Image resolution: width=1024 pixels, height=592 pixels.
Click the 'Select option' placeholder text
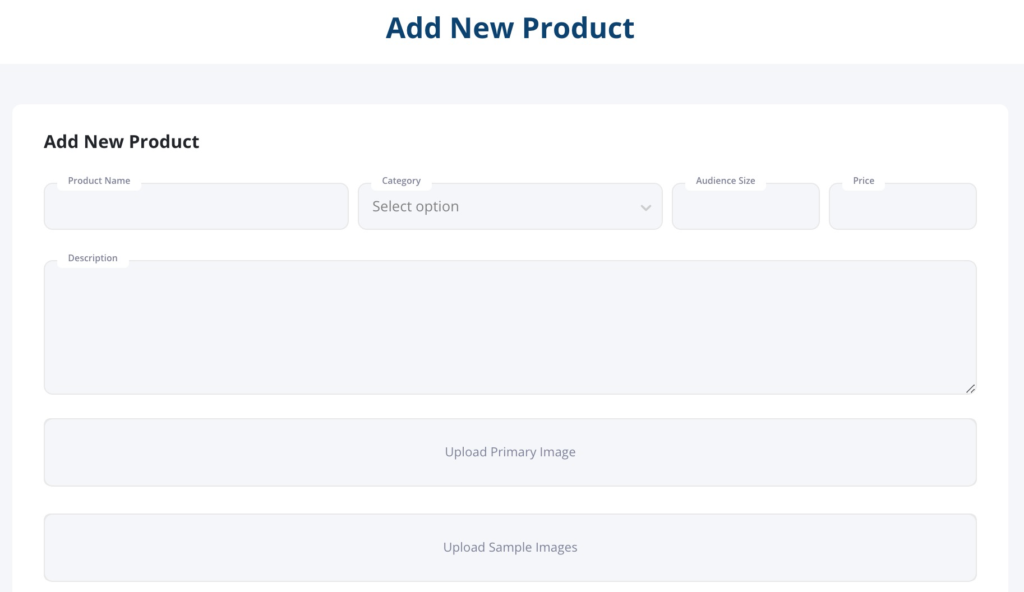coord(415,206)
